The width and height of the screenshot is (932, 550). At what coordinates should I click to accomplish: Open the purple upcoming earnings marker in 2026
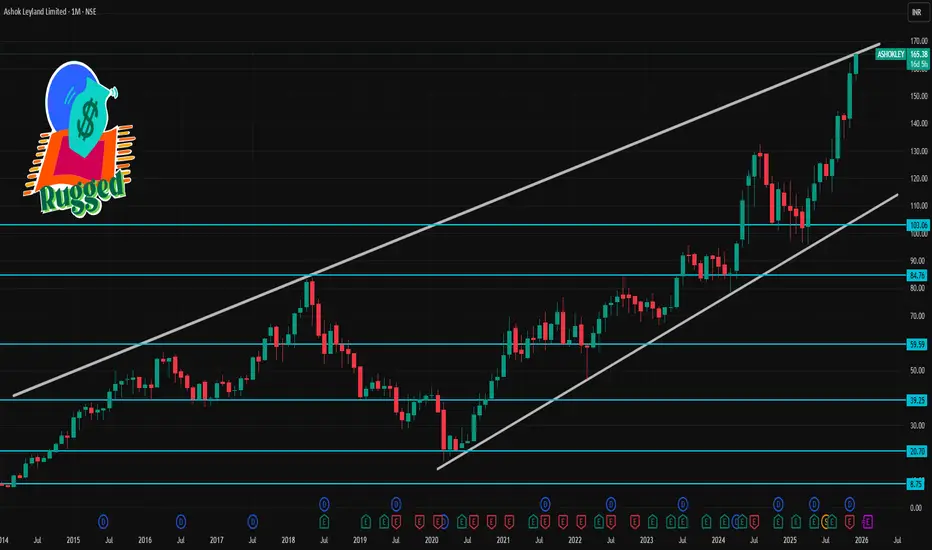867,522
